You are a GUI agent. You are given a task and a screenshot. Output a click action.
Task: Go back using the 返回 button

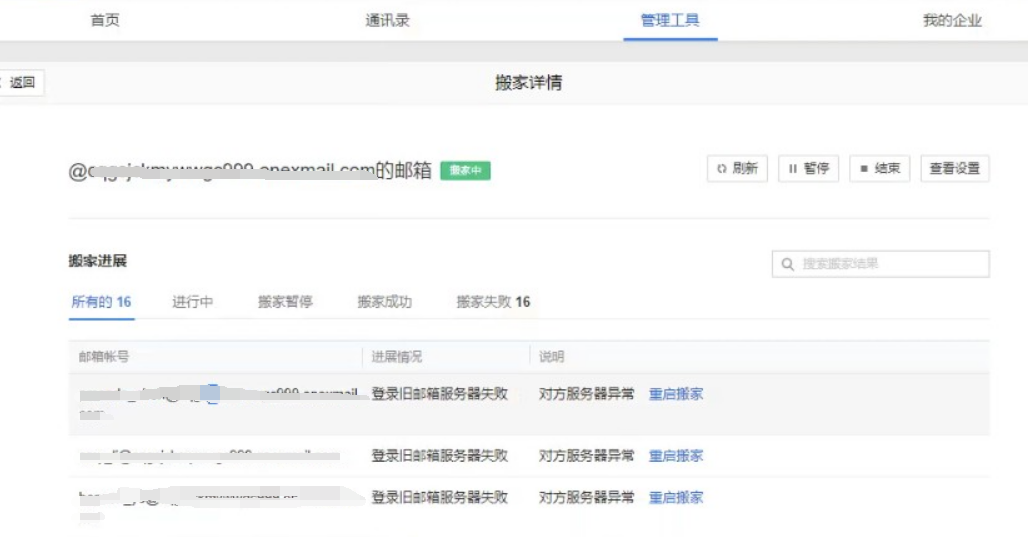click(x=21, y=83)
